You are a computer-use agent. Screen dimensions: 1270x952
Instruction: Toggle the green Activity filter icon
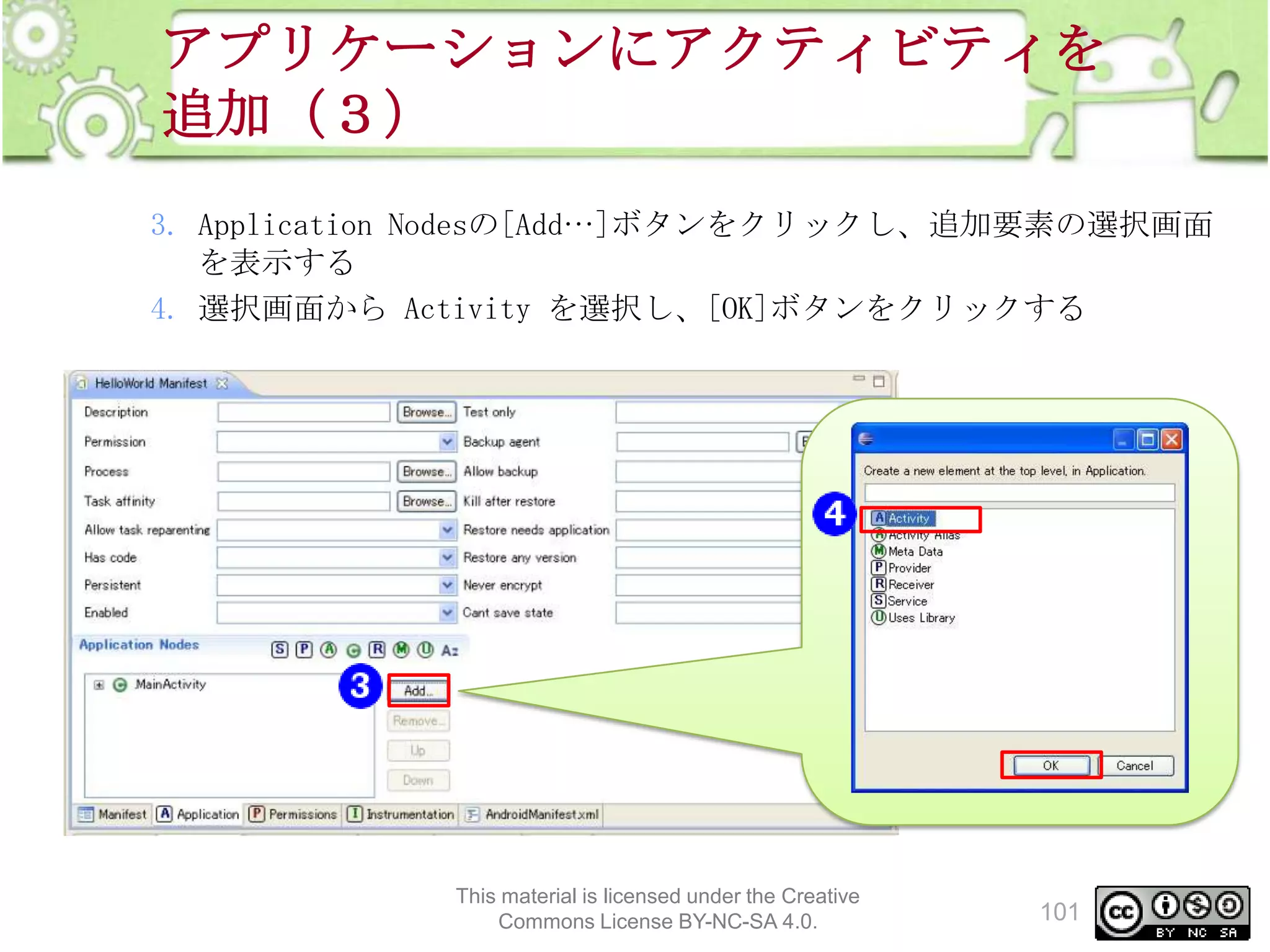click(x=353, y=650)
